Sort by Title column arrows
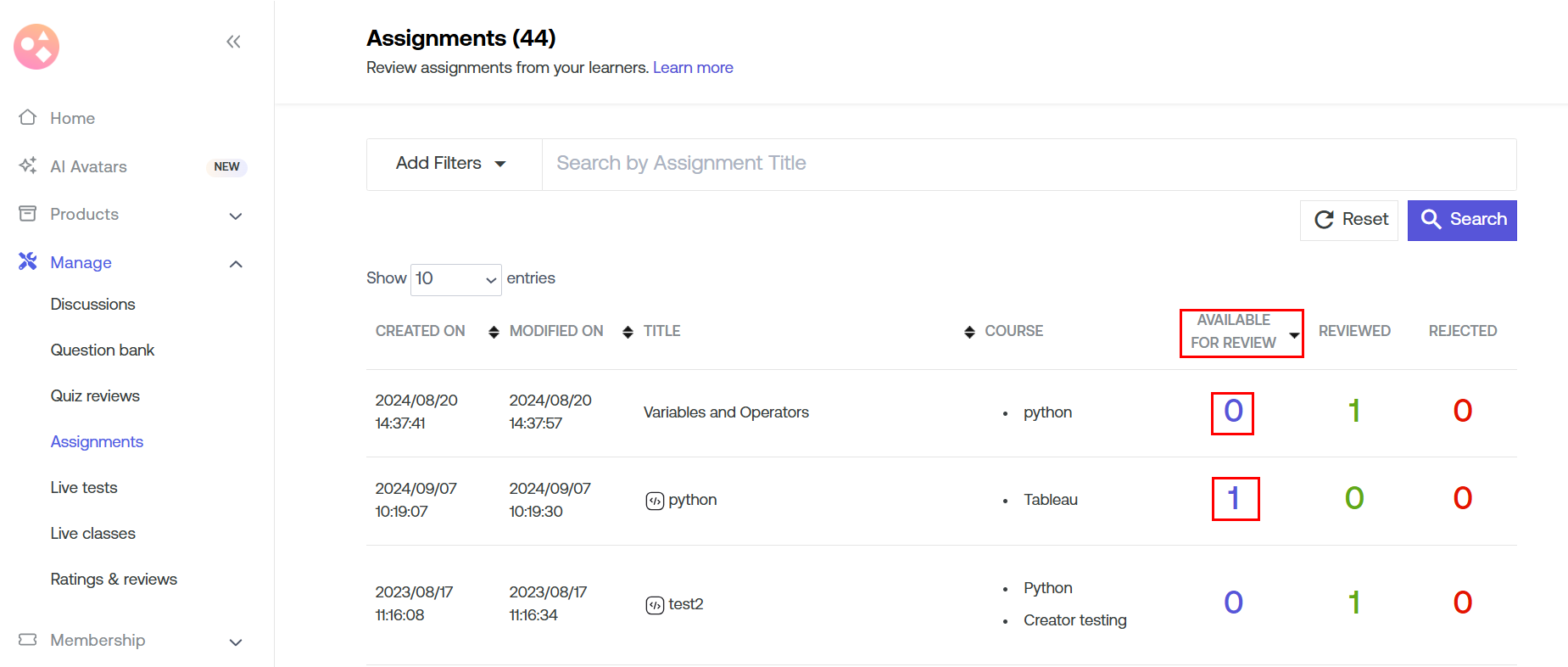The width and height of the screenshot is (1568, 667). (x=969, y=332)
